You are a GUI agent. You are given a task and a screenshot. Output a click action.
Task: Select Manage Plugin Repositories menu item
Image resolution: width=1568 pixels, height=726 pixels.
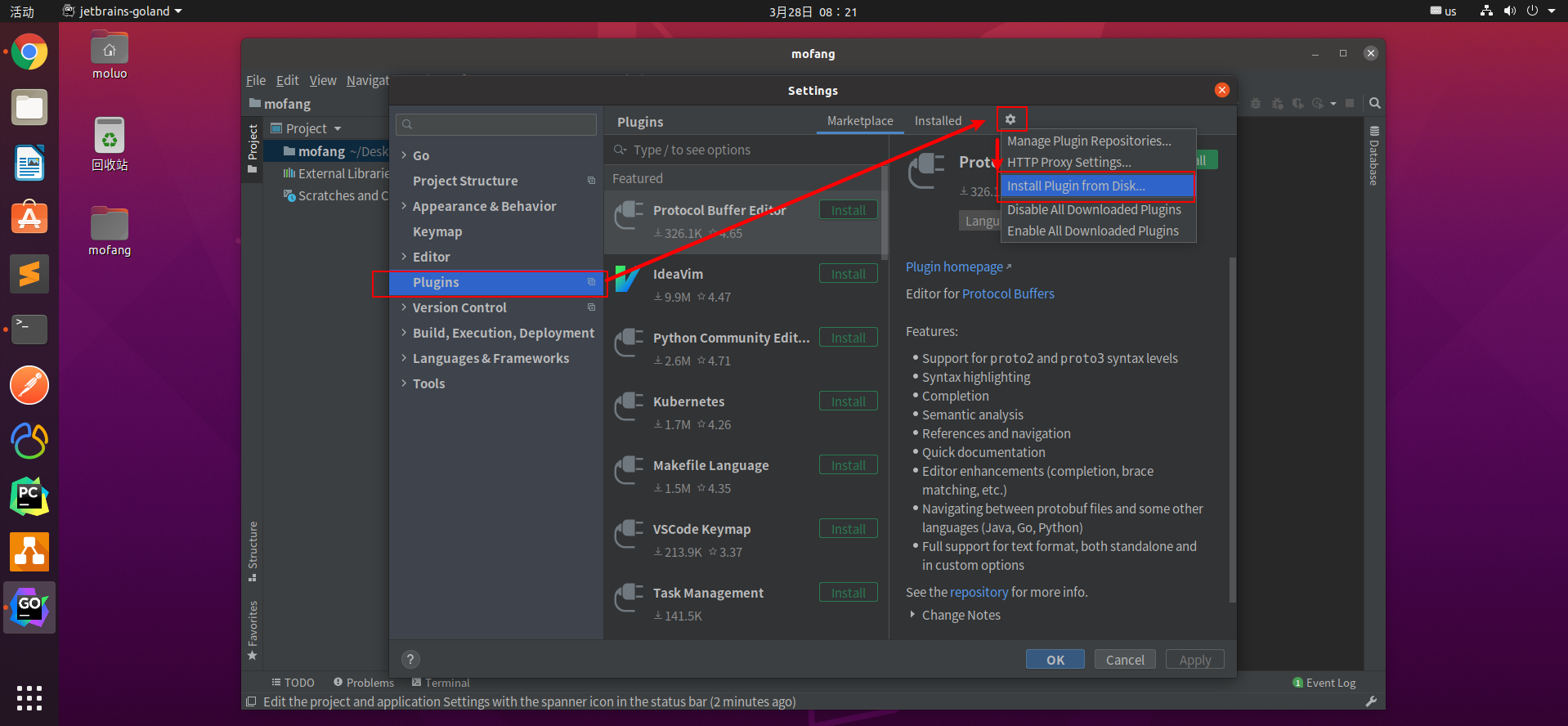(1089, 141)
